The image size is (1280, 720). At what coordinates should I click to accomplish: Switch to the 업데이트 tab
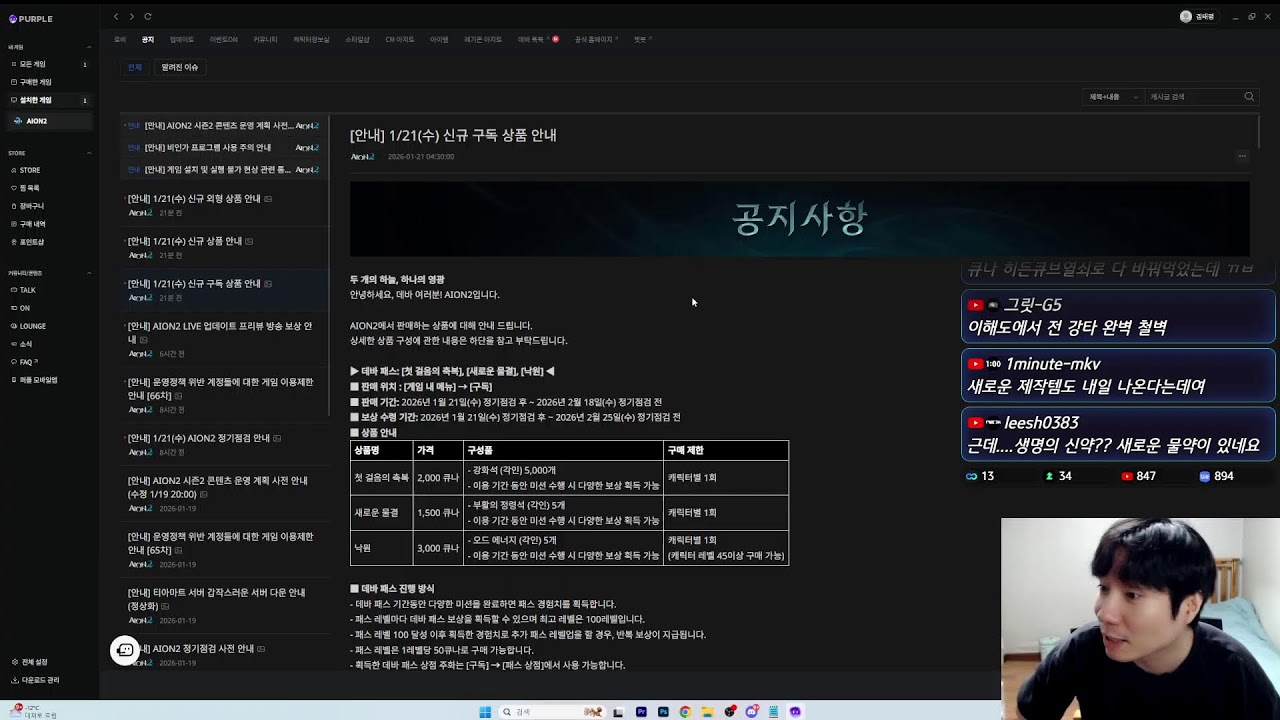pos(182,39)
